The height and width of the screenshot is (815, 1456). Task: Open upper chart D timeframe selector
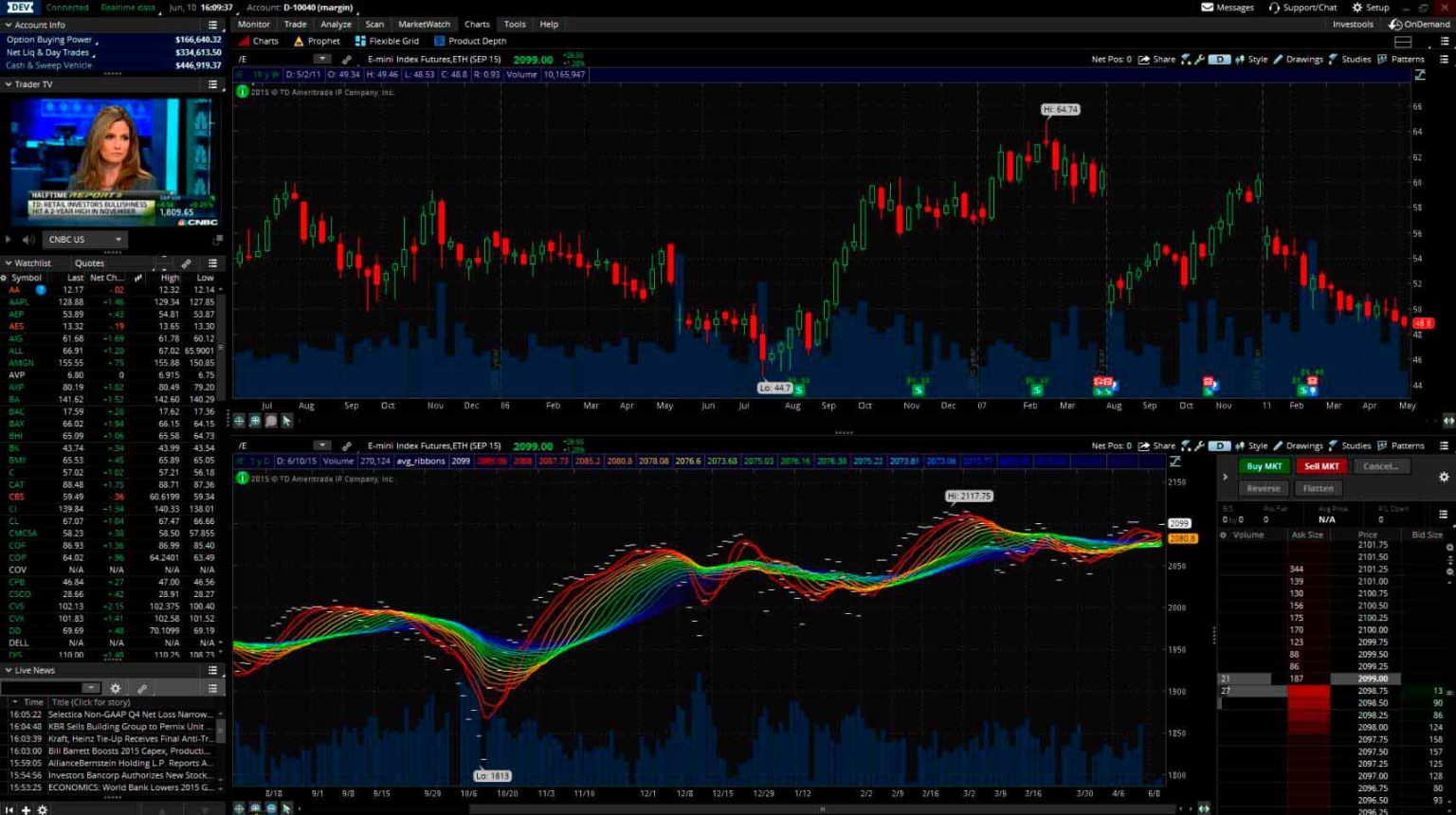(1220, 60)
